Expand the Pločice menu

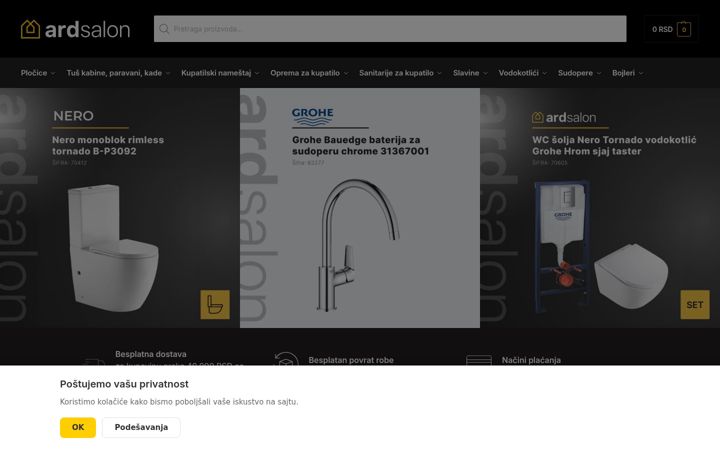(x=38, y=73)
